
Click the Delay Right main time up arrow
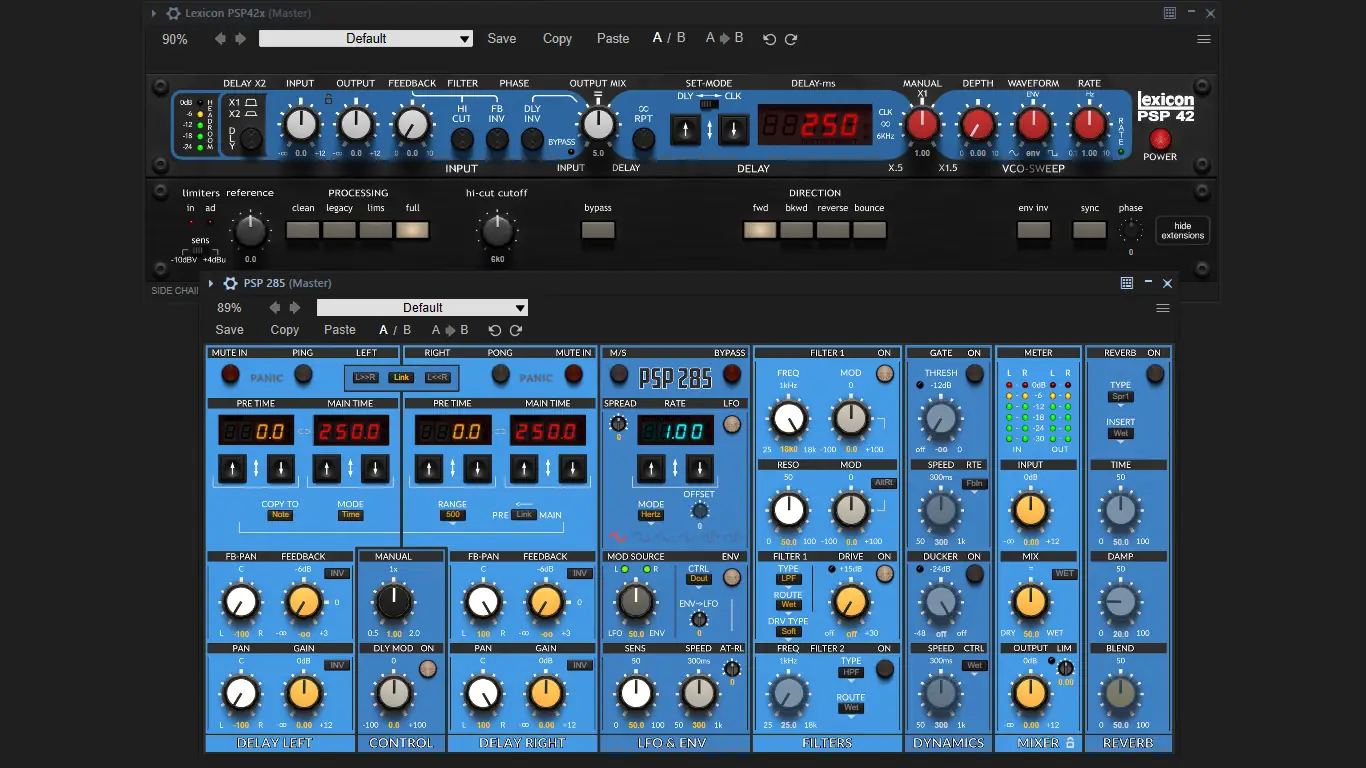(x=524, y=468)
